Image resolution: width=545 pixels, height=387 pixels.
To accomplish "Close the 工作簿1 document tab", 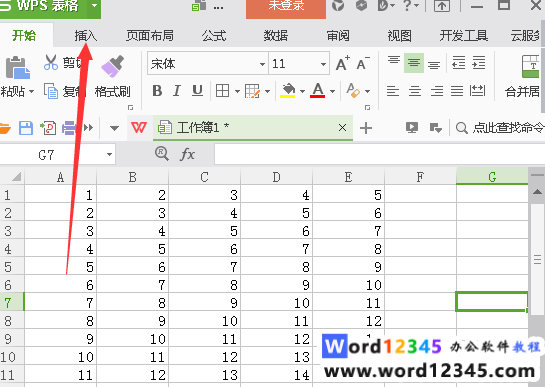I will (342, 128).
